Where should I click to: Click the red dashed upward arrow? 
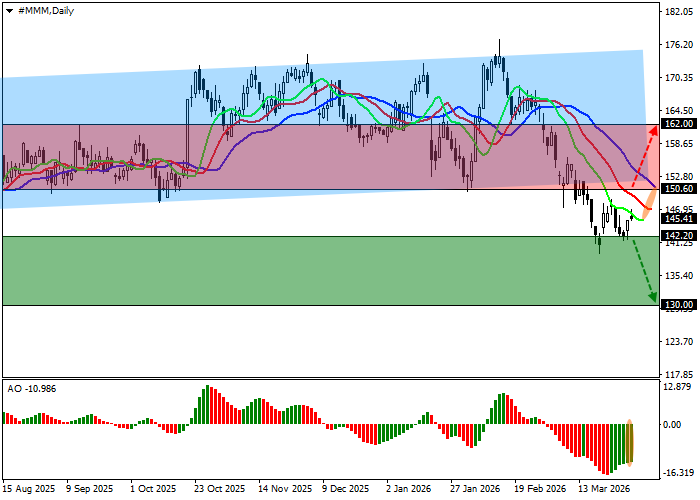pos(642,154)
